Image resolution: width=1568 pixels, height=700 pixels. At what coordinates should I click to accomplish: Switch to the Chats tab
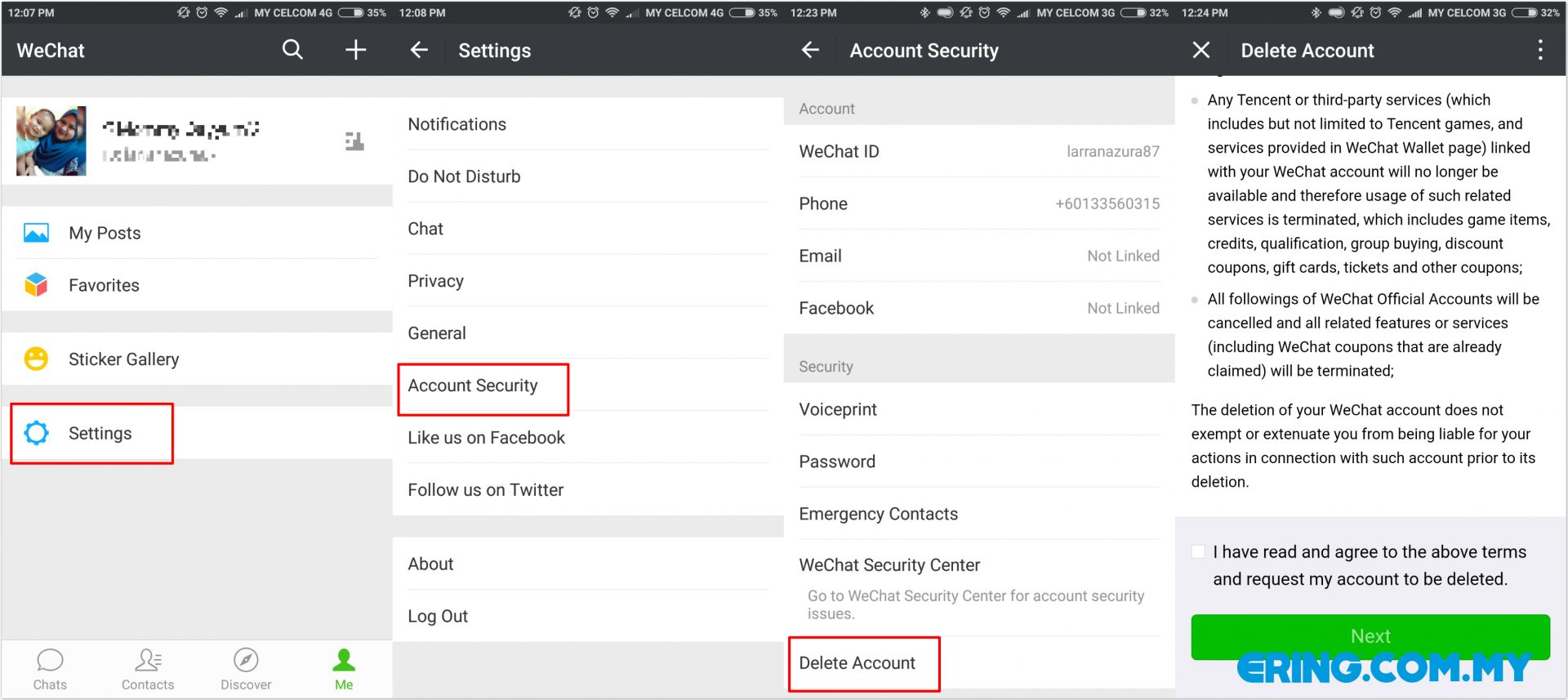(50, 669)
